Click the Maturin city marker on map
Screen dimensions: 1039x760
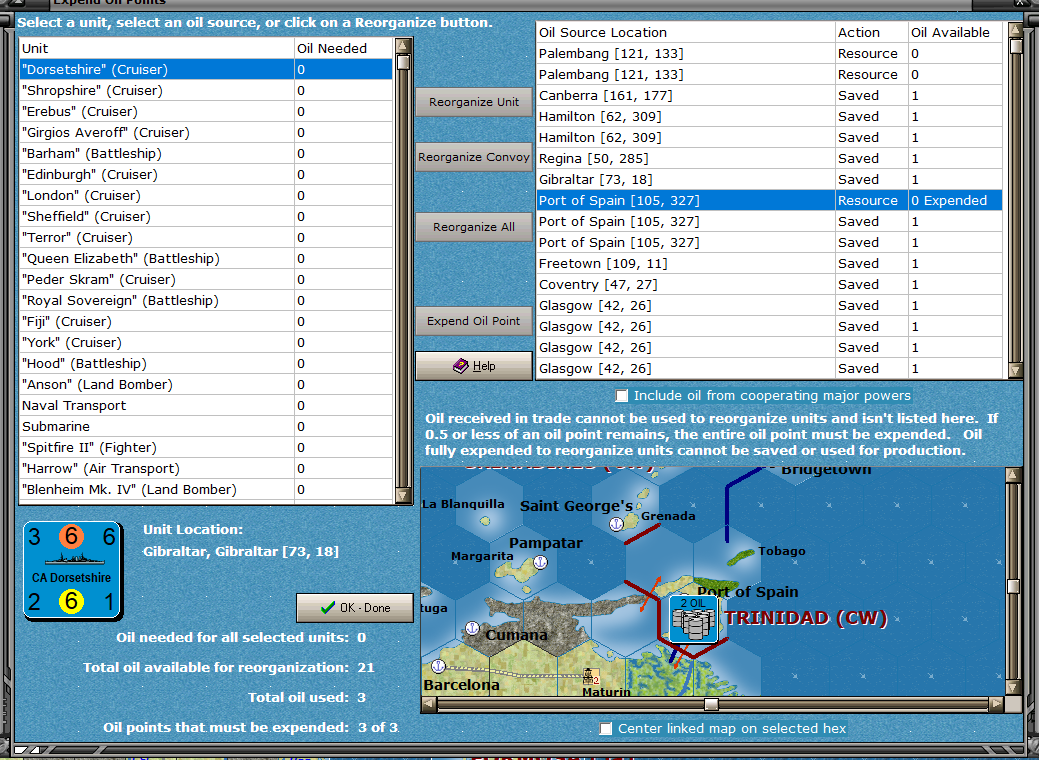pyautogui.click(x=590, y=677)
